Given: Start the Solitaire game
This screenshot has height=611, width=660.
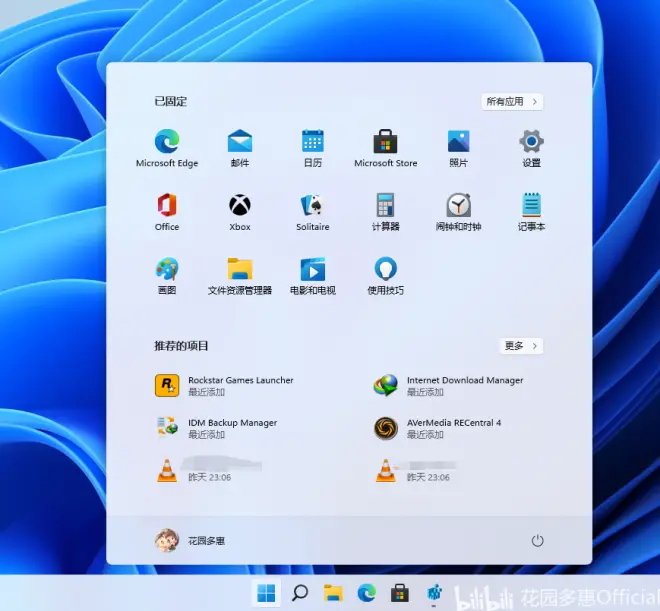Looking at the screenshot, I should point(313,212).
